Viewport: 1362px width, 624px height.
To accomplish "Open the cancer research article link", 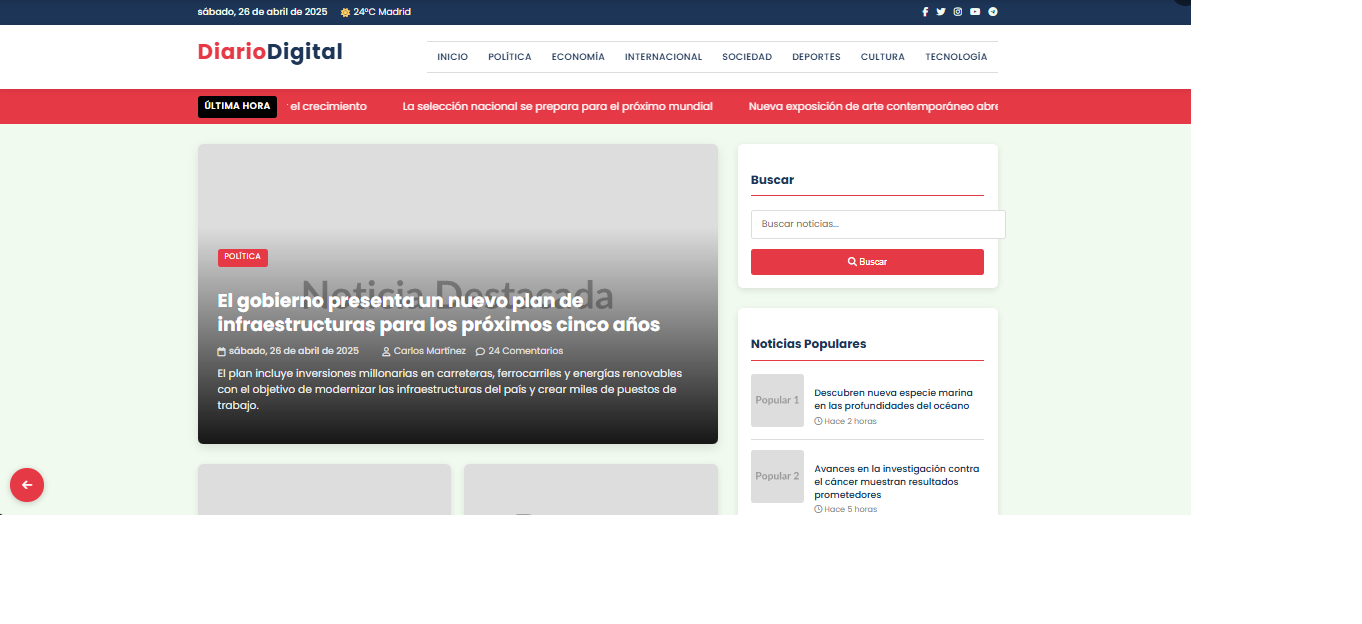I will [x=895, y=481].
